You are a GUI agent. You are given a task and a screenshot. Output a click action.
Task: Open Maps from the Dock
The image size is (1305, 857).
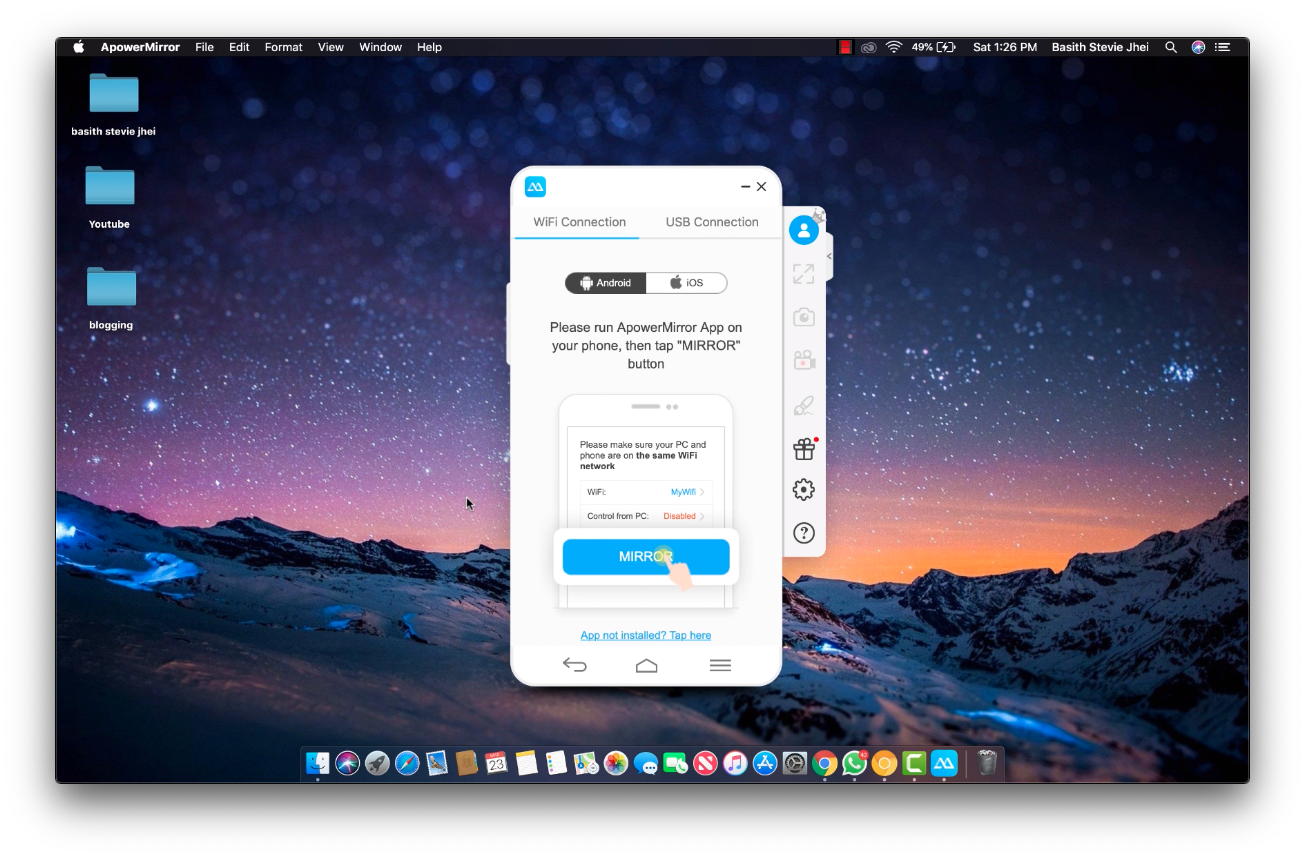point(586,763)
